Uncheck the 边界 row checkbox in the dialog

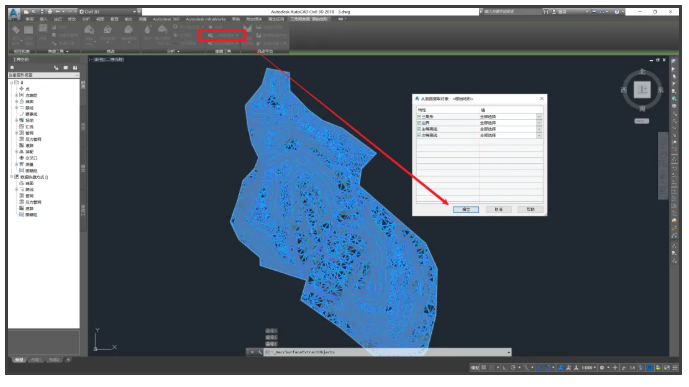tap(419, 123)
